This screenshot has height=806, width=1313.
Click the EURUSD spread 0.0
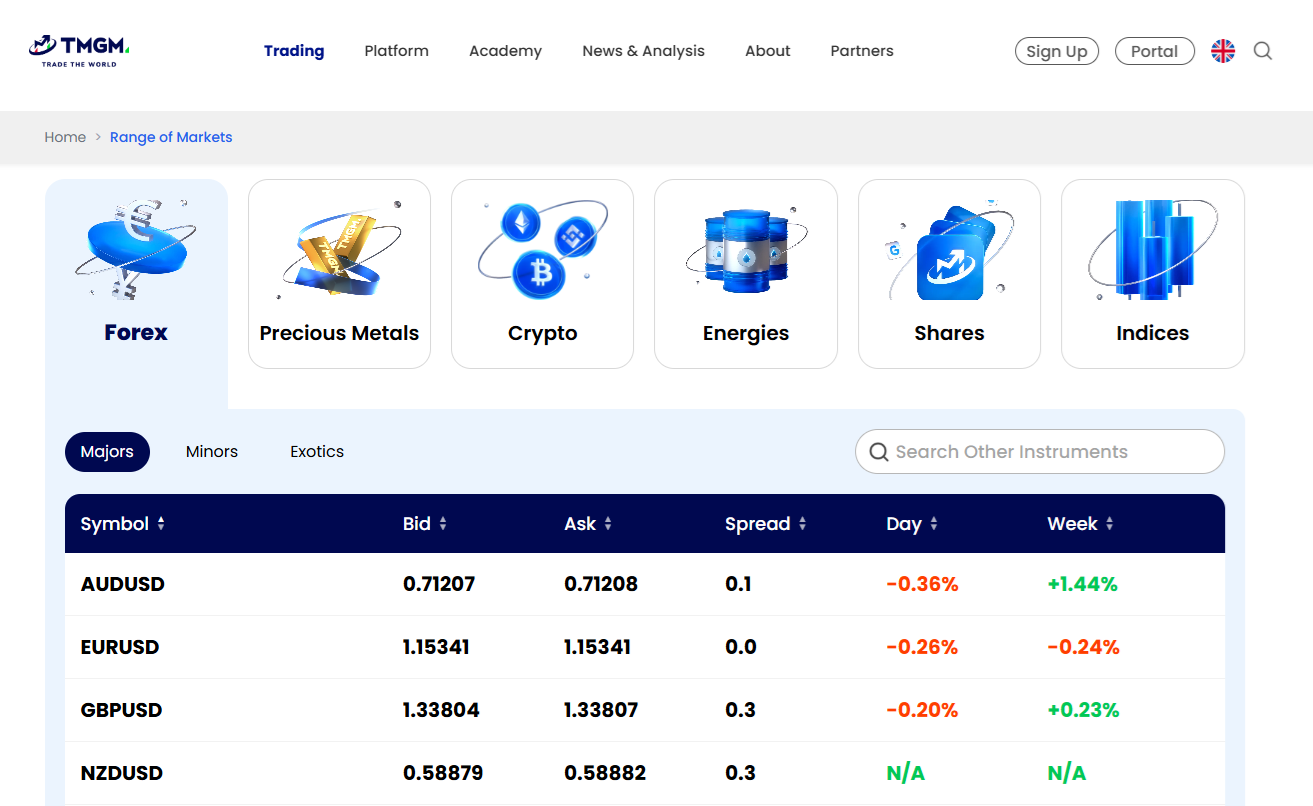click(x=741, y=647)
